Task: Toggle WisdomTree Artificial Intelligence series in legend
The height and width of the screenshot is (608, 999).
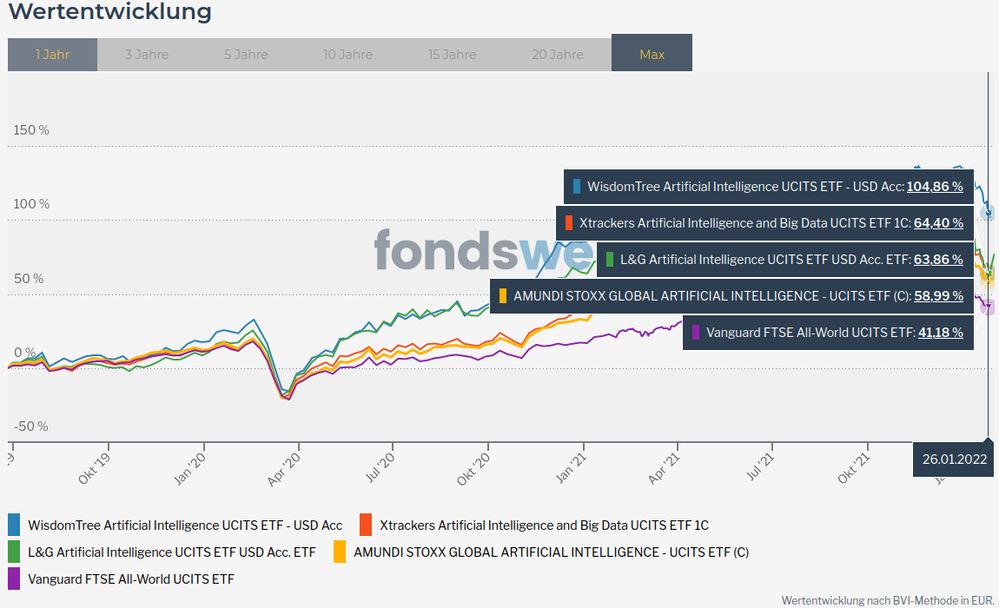Action: pyautogui.click(x=185, y=525)
